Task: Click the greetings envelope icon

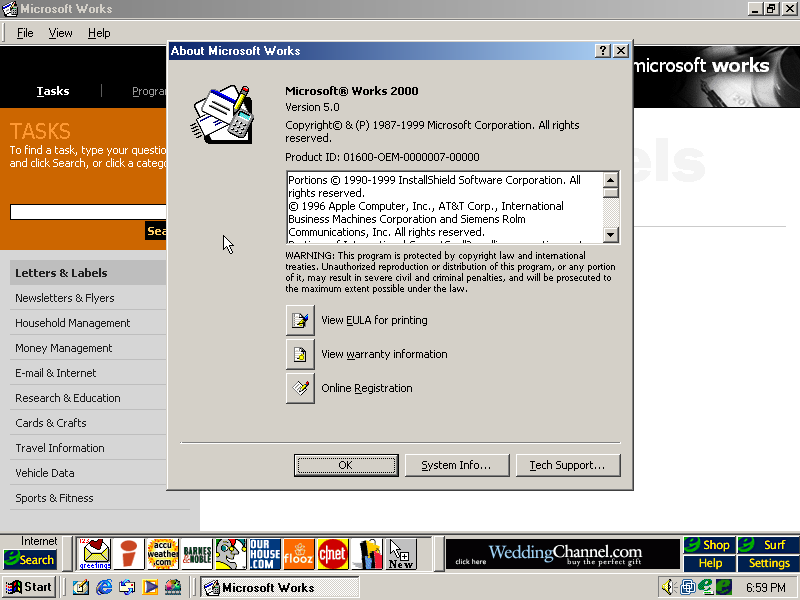Action: tap(95, 554)
